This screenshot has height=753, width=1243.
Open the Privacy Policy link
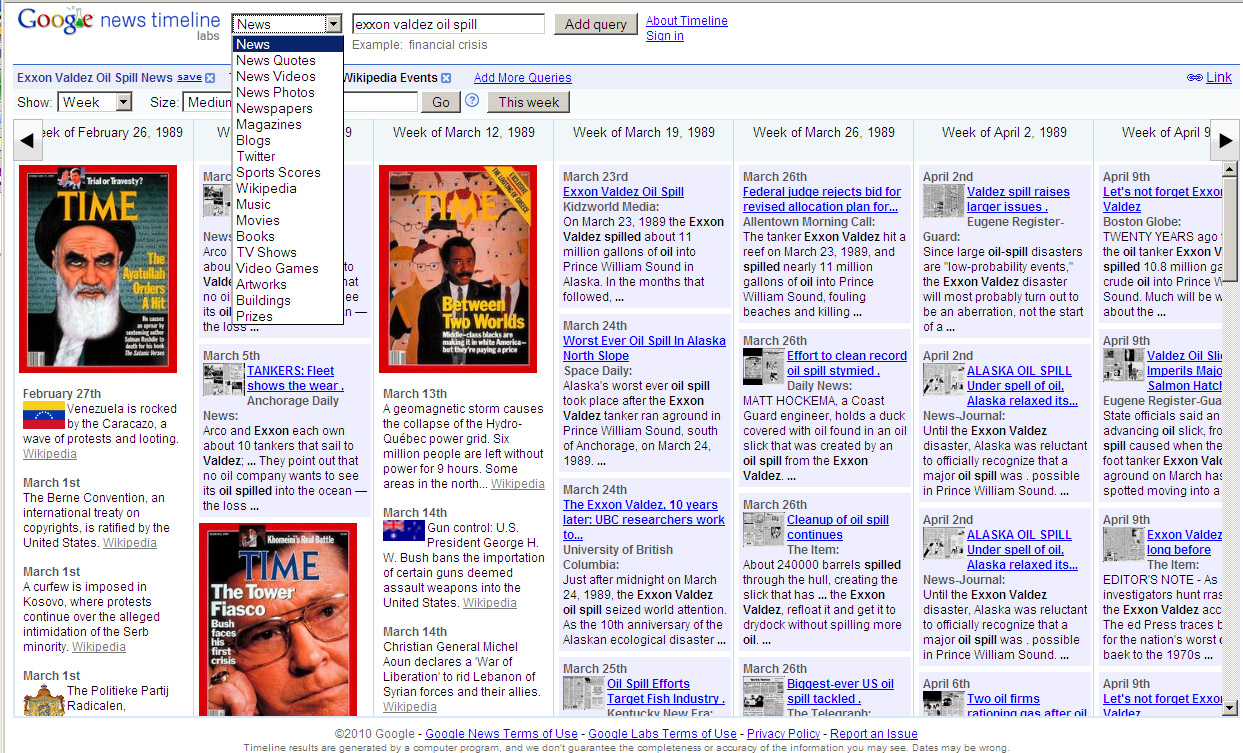783,734
